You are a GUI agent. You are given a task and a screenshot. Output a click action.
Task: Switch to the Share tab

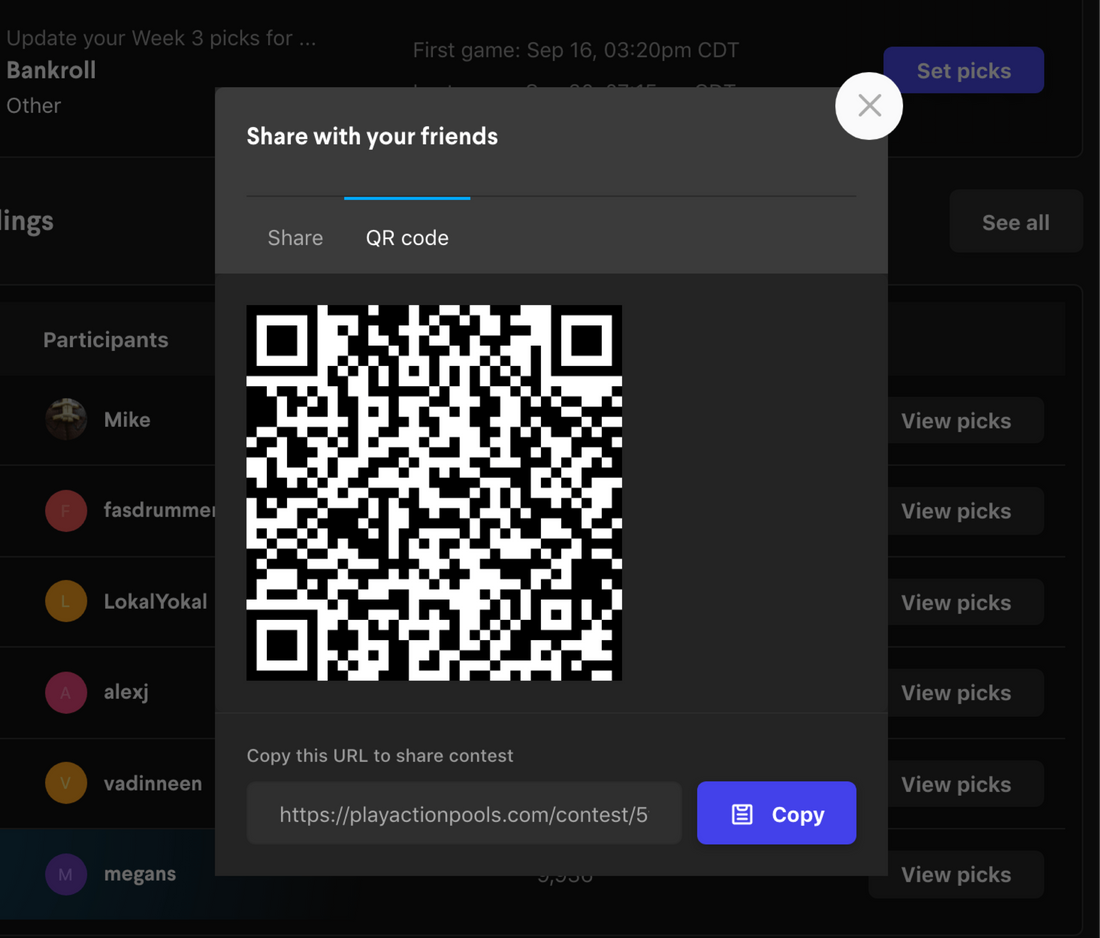tap(295, 238)
